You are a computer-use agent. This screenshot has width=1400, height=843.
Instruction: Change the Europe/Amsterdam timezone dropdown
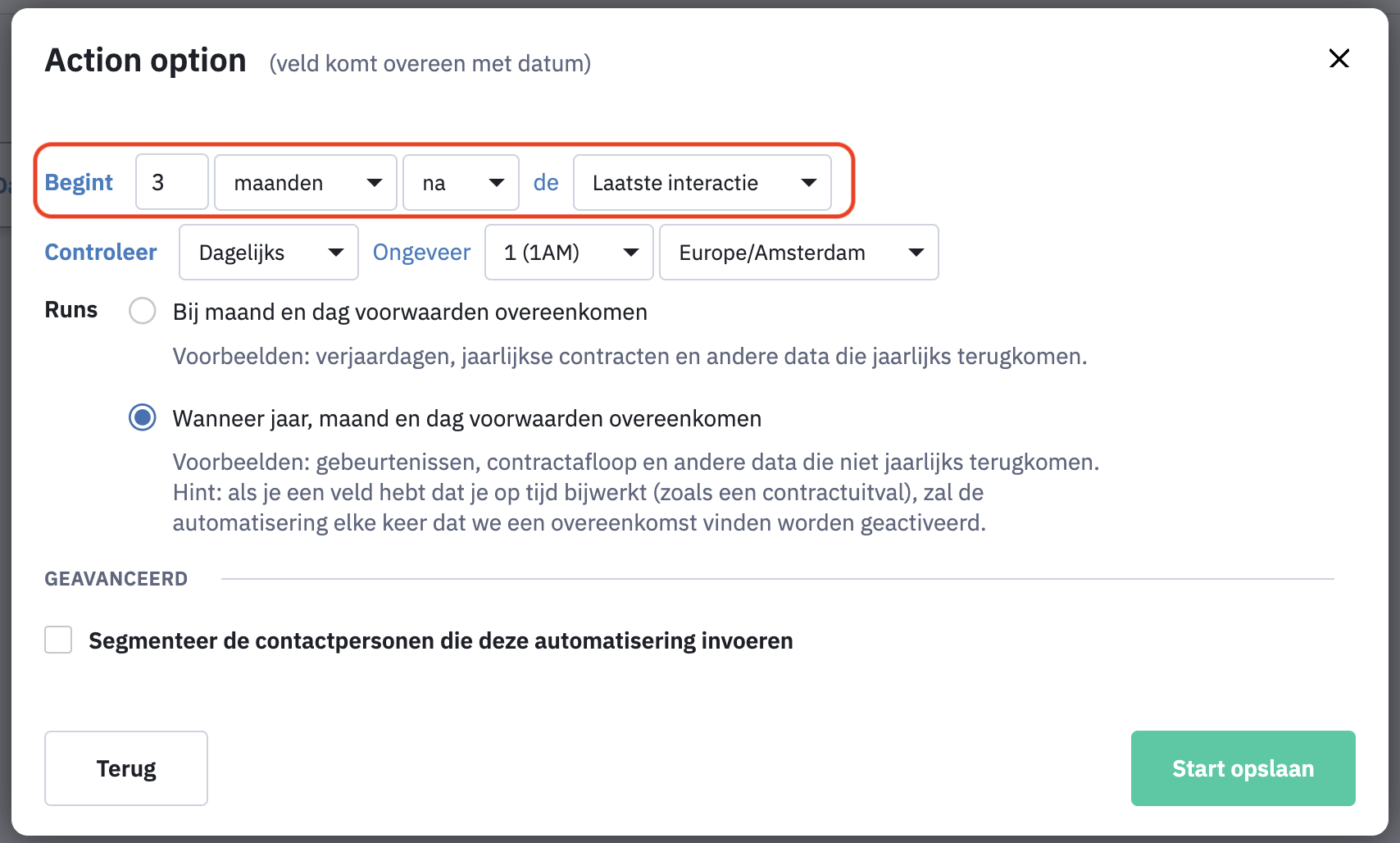799,252
